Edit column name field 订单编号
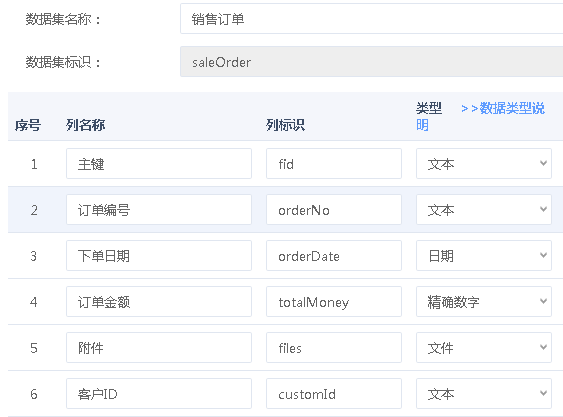 (159, 210)
